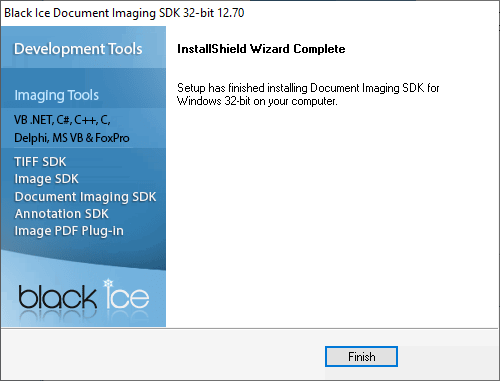Click Image PDF Plug-in text
The image size is (500, 381).
(x=69, y=231)
